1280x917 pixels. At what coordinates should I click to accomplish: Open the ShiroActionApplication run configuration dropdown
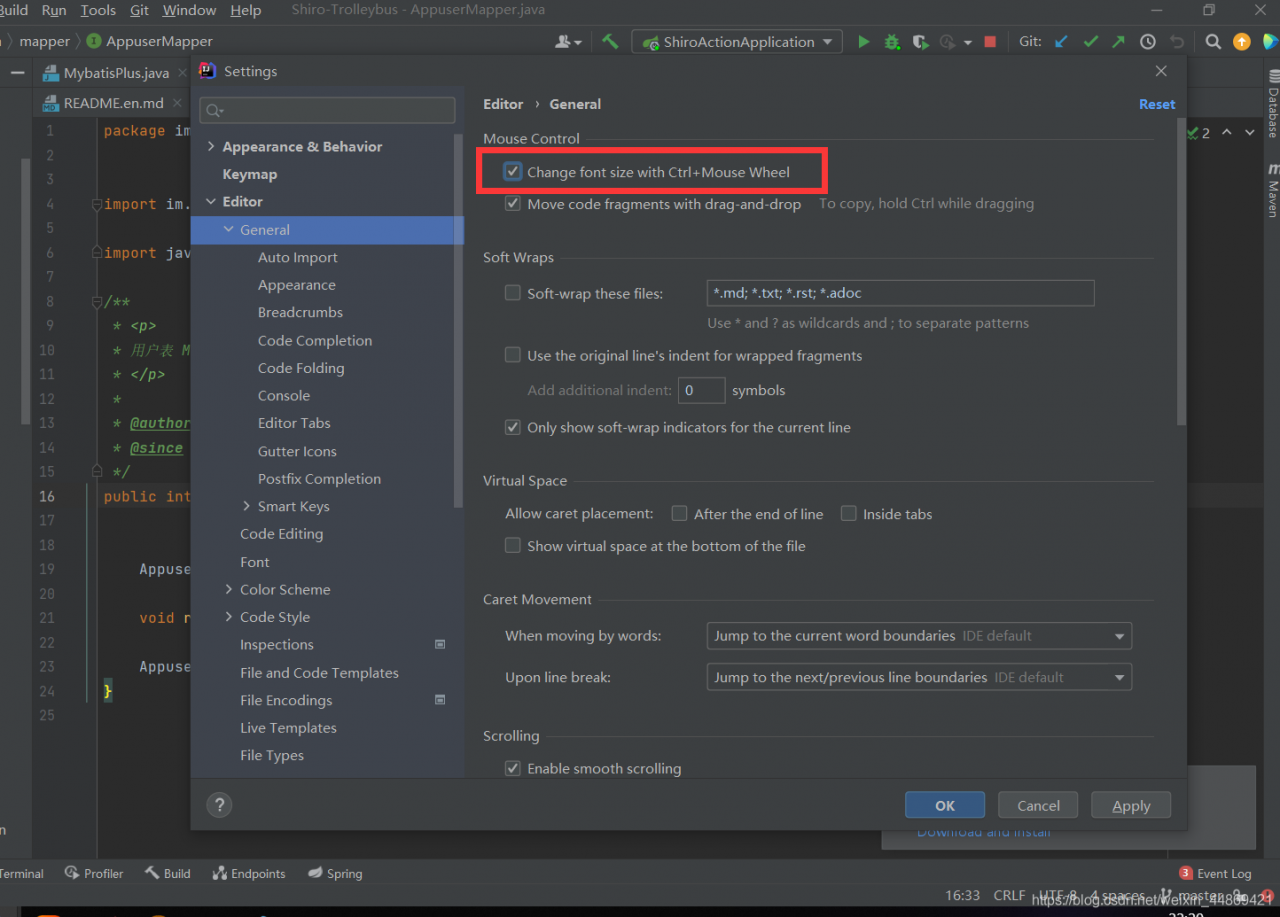(x=737, y=42)
